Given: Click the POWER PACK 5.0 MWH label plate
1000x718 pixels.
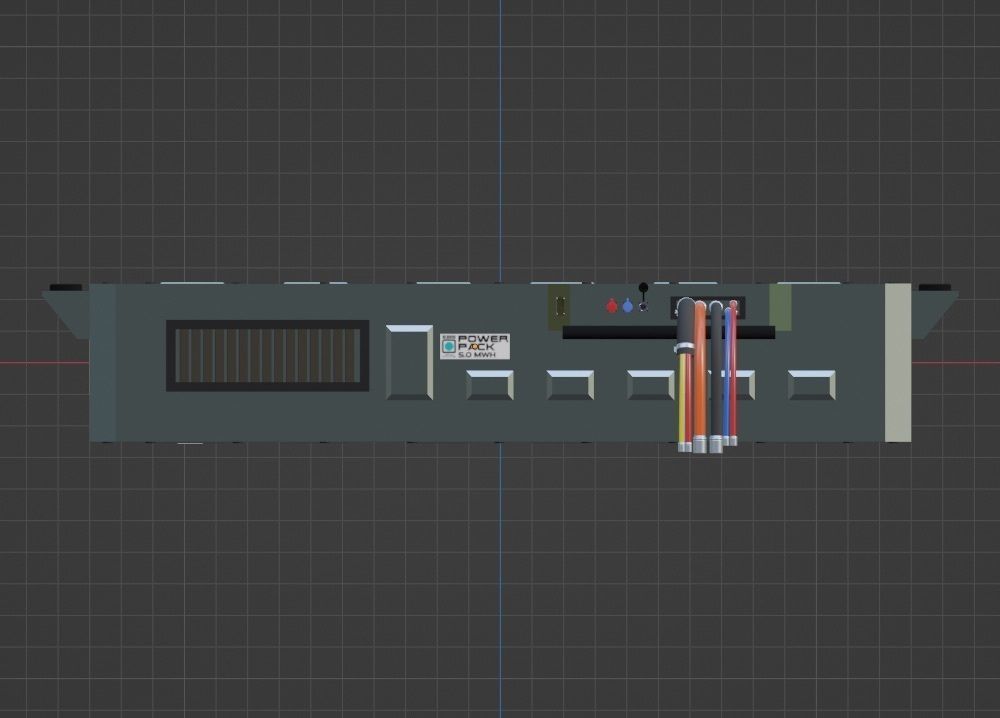Looking at the screenshot, I should click(x=475, y=346).
